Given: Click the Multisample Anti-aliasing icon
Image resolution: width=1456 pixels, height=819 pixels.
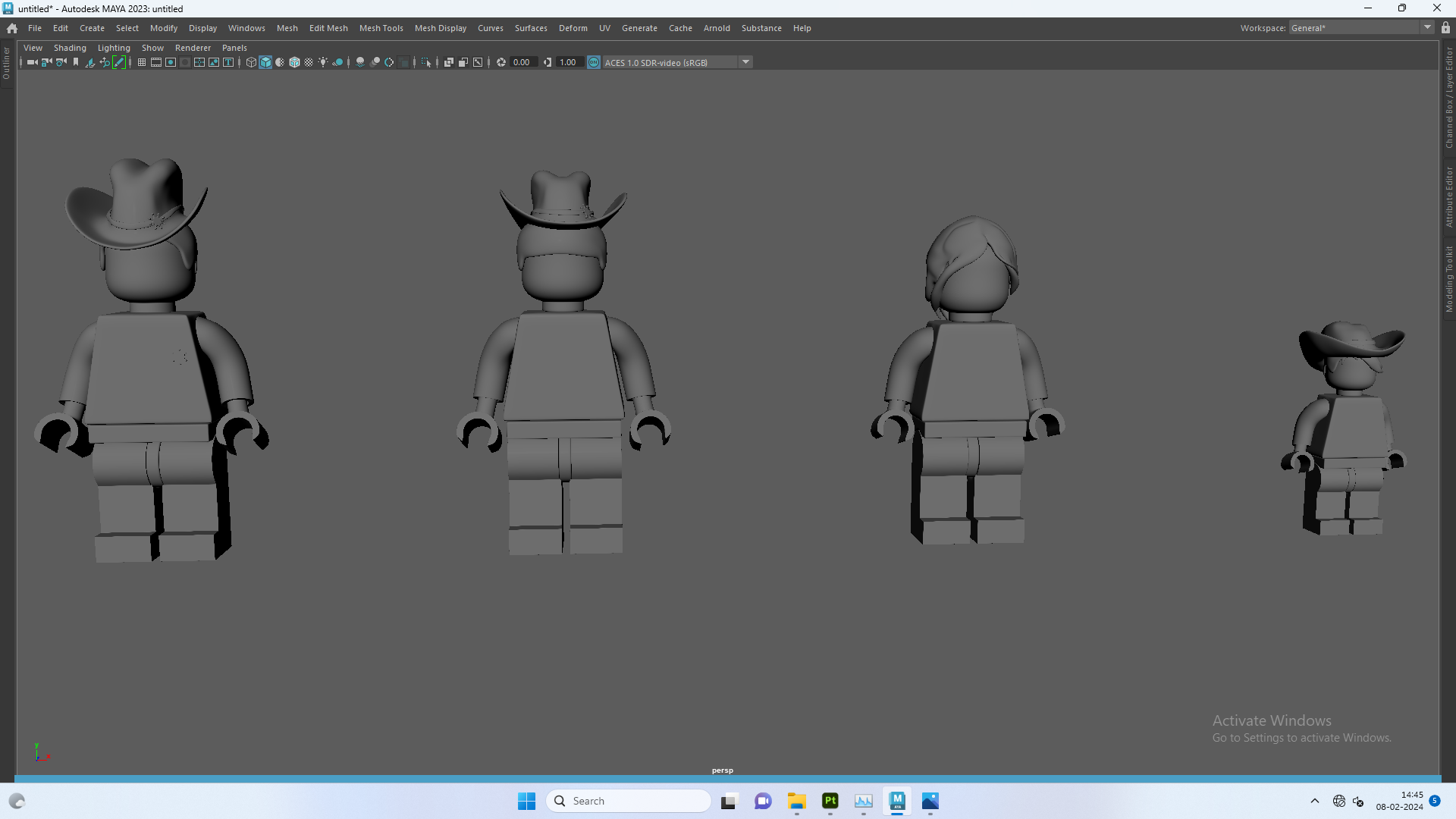Looking at the screenshot, I should click(x=389, y=62).
